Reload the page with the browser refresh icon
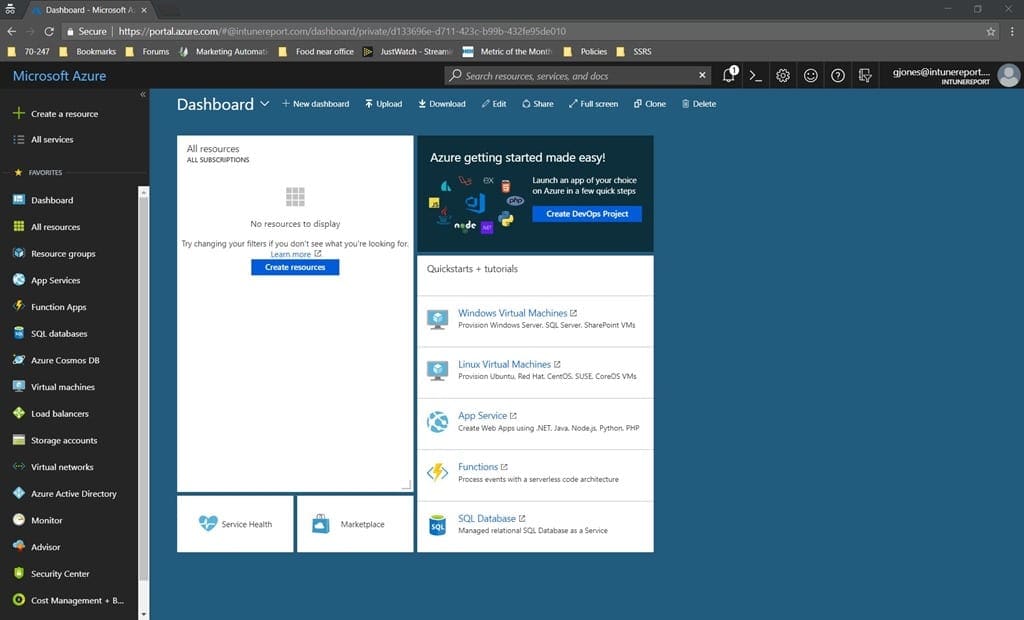This screenshot has width=1024, height=620. click(x=49, y=31)
